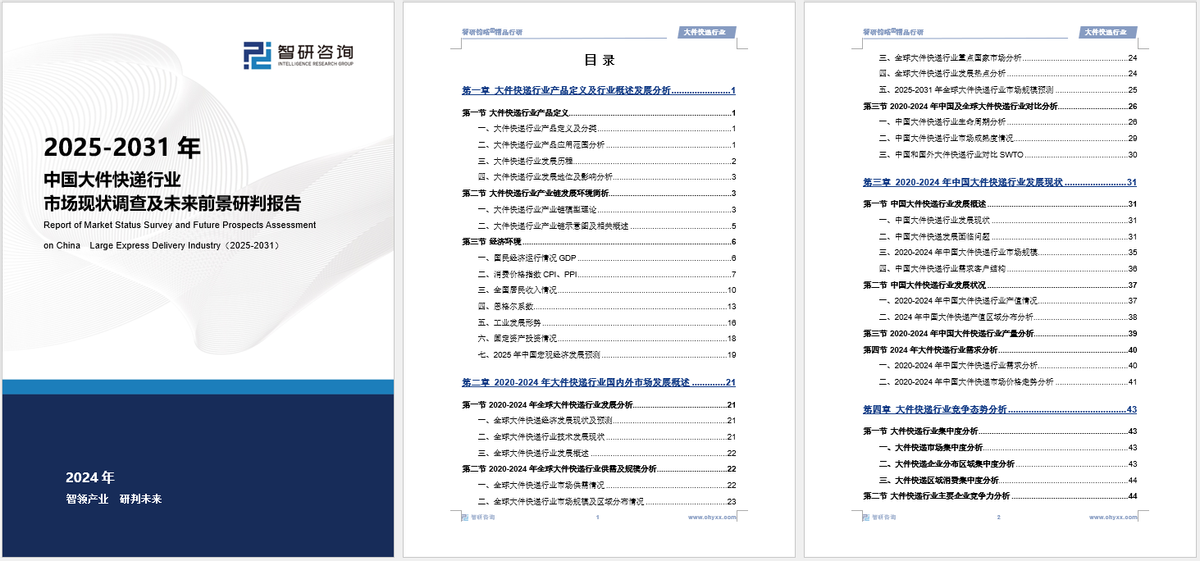Open chapter link 第三章 2020-2024年中国大件快递行业发展现状

point(1000,183)
